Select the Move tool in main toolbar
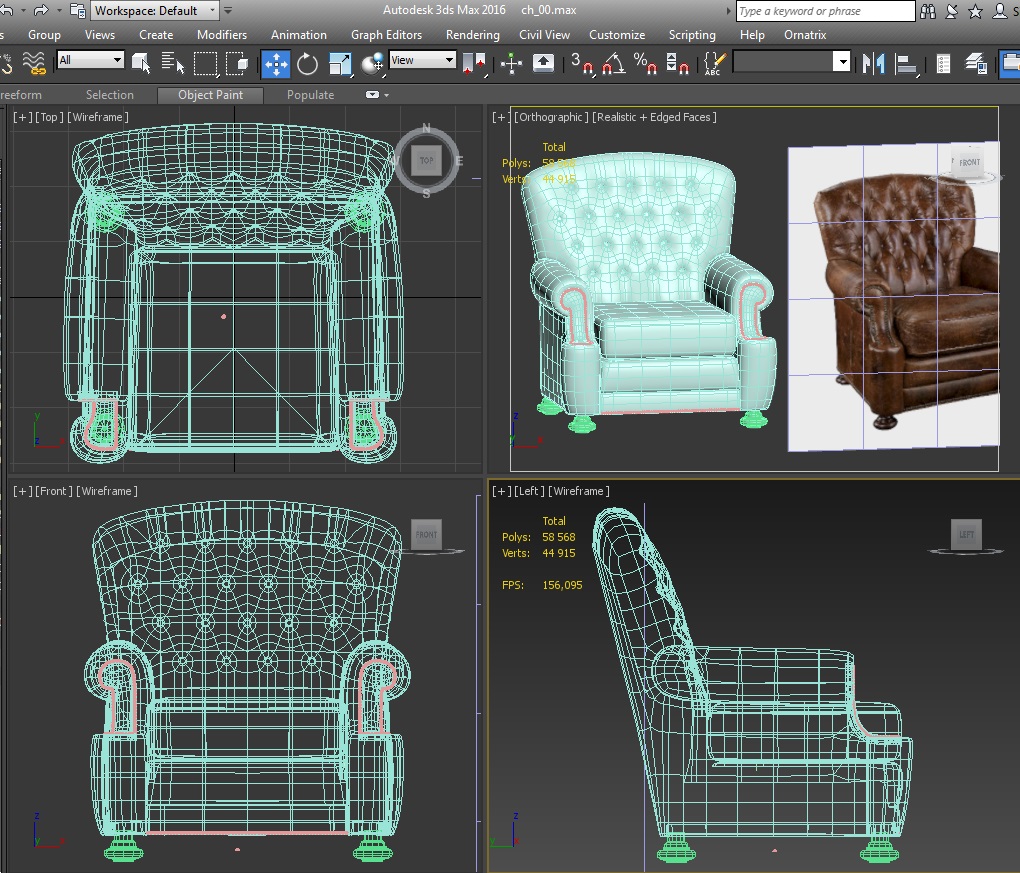 click(x=275, y=64)
